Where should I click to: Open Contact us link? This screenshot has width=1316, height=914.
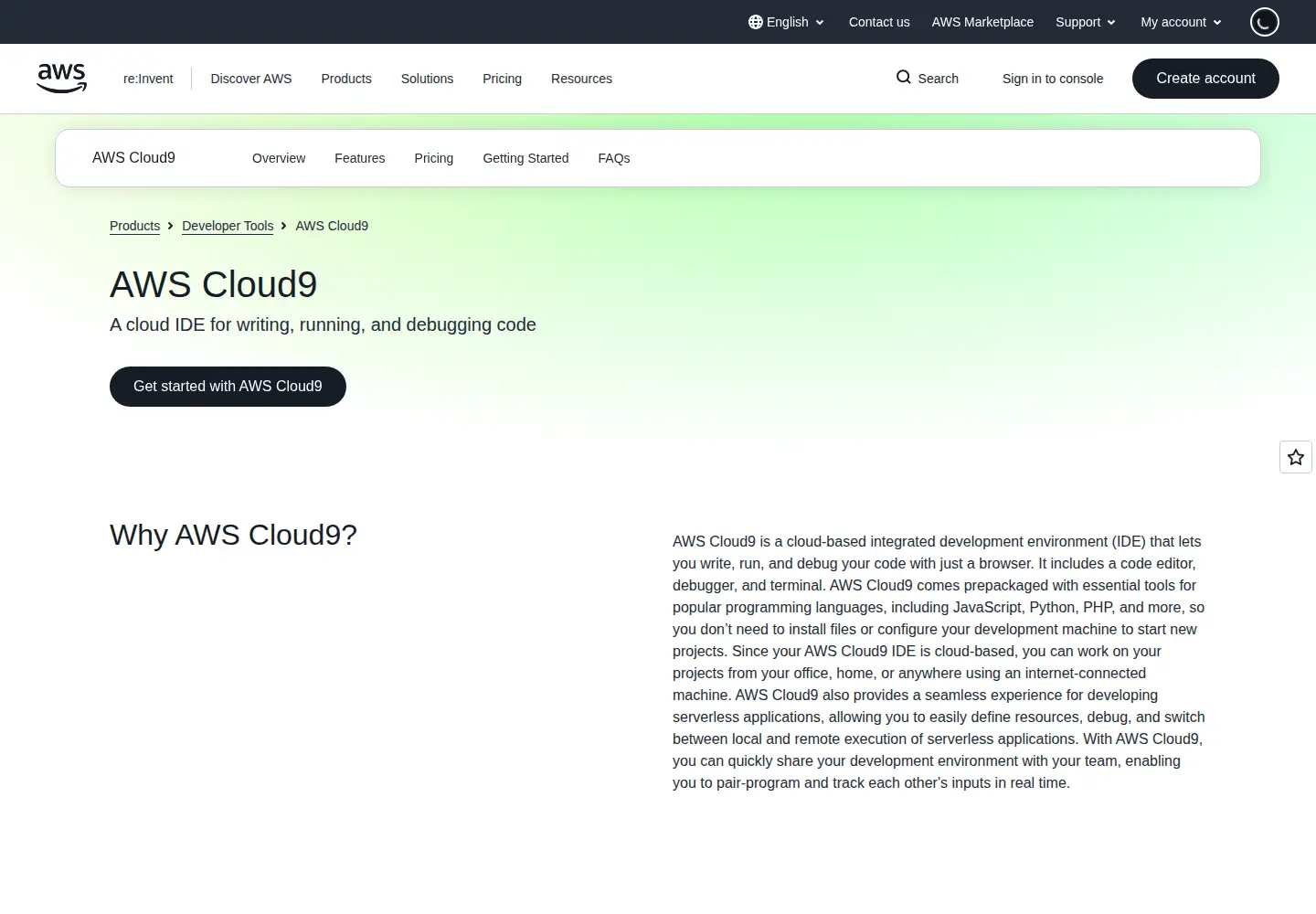879,22
